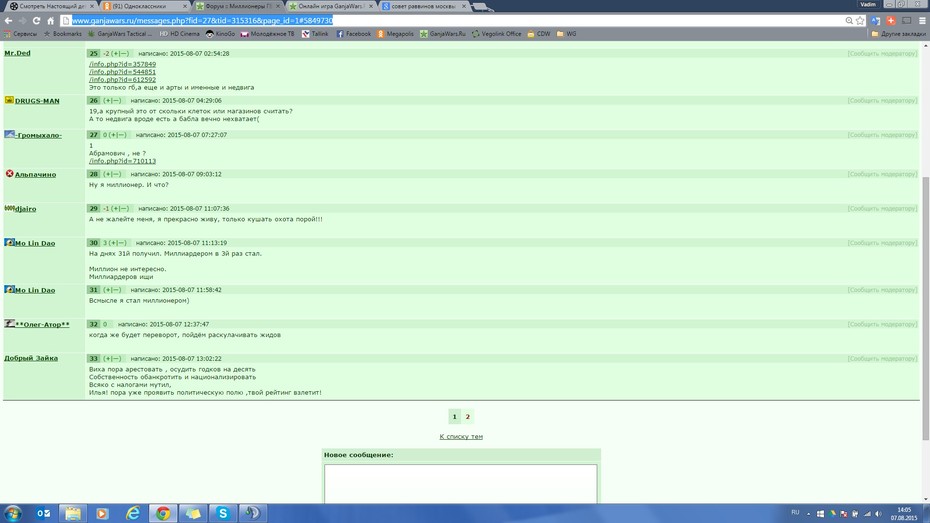Click К списку тем link
930x523 pixels.
[461, 436]
